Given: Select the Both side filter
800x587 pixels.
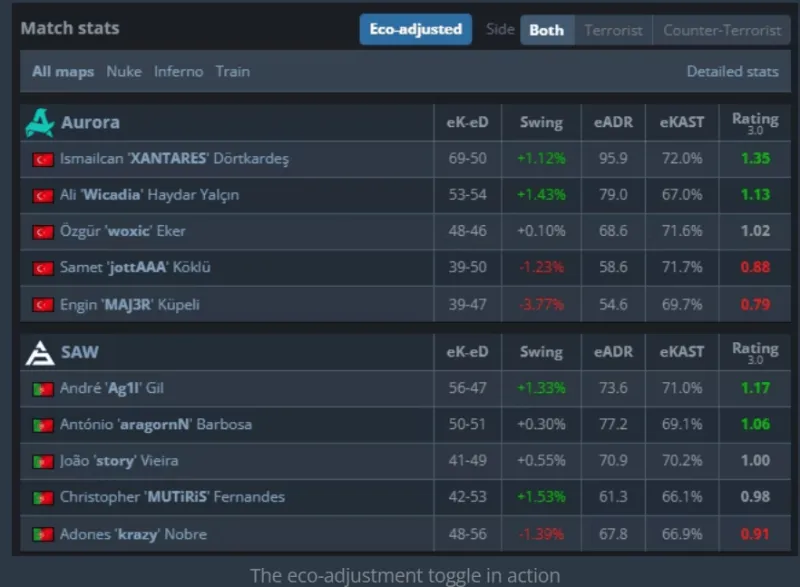Looking at the screenshot, I should point(546,30).
